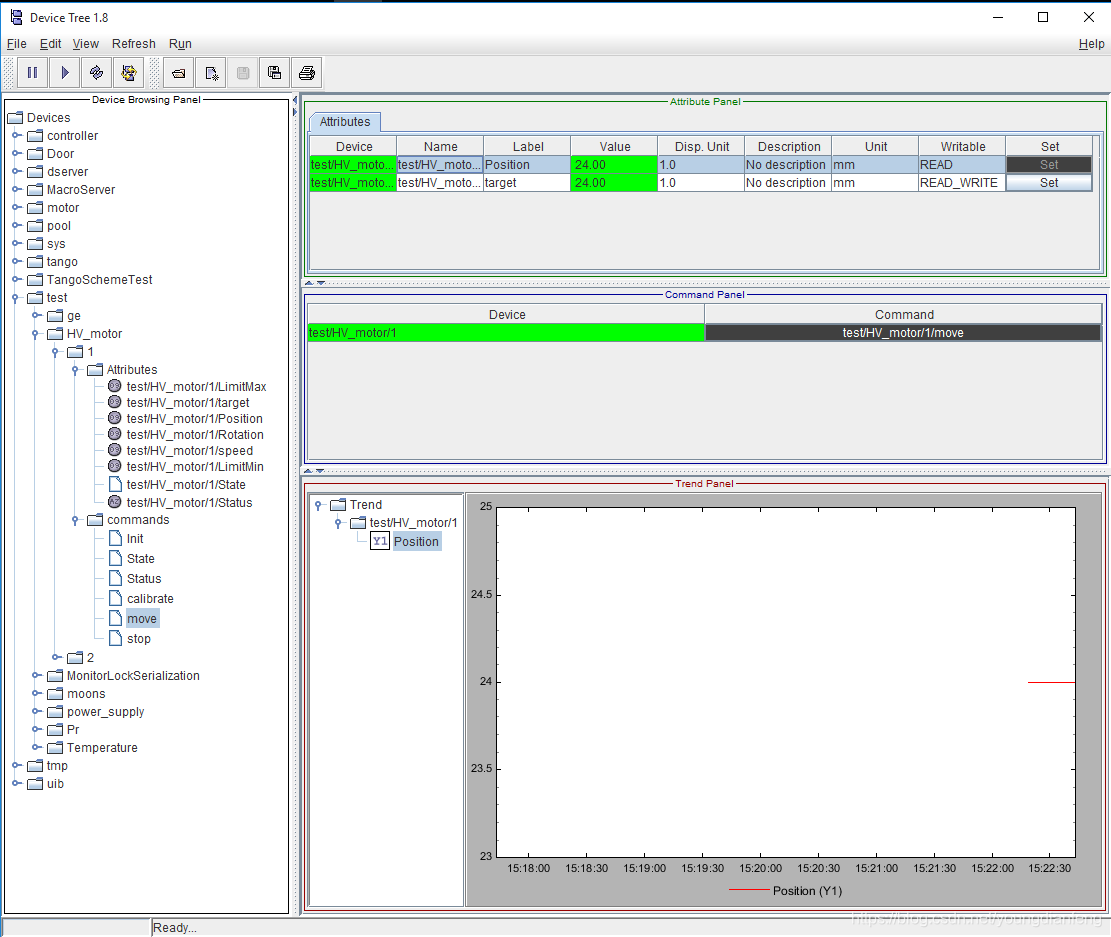This screenshot has height=937, width=1111.
Task: Collapse the Trend node in Trend Panel
Action: (x=319, y=505)
